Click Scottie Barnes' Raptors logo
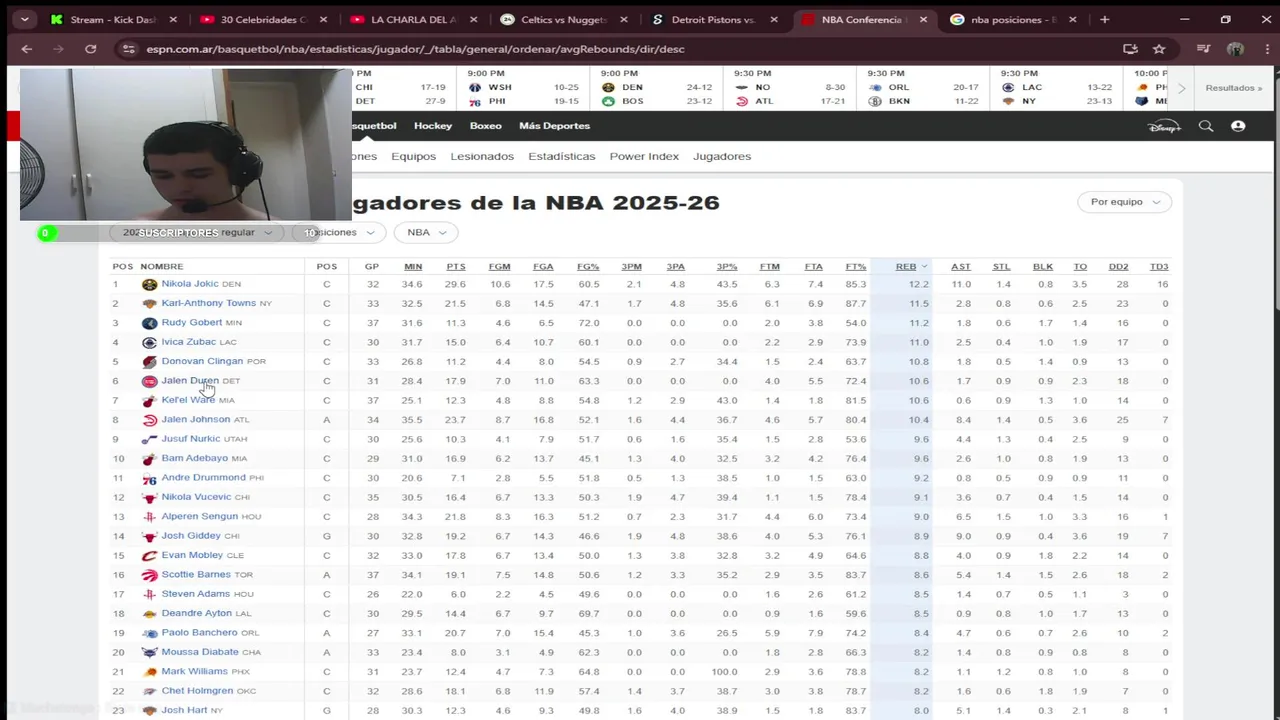Image resolution: width=1280 pixels, height=720 pixels. 149,575
